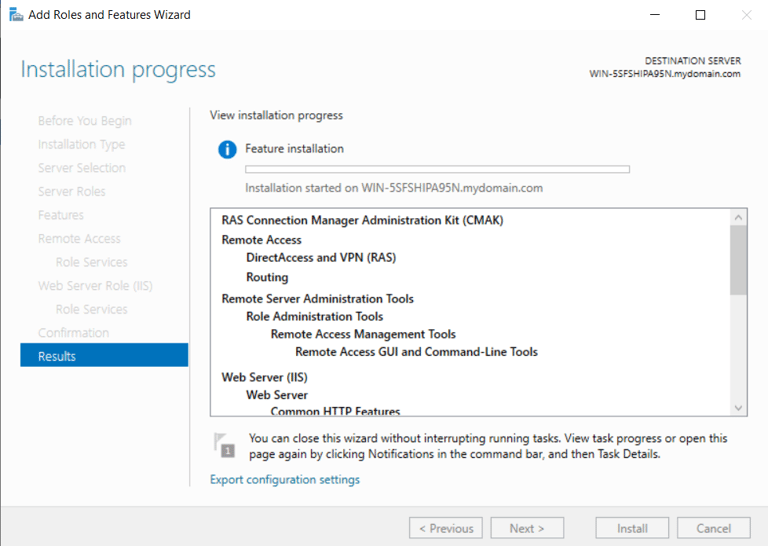Select the Server Roles step
Viewport: 768px width, 546px height.
pos(72,191)
